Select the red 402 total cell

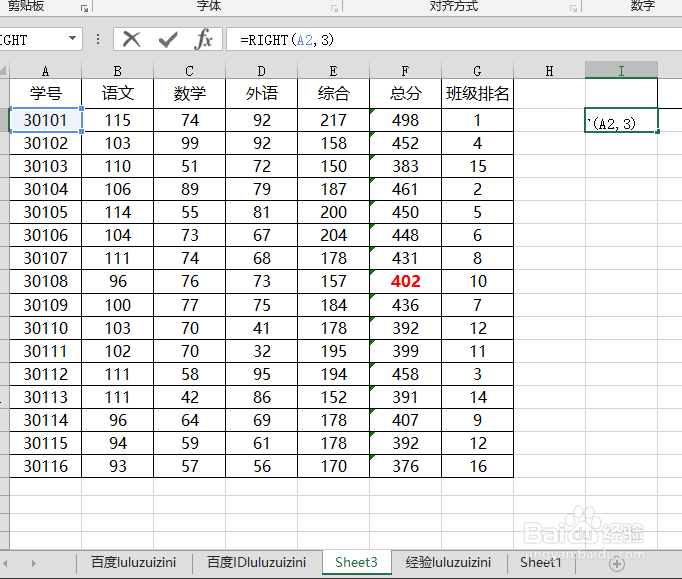tap(405, 281)
